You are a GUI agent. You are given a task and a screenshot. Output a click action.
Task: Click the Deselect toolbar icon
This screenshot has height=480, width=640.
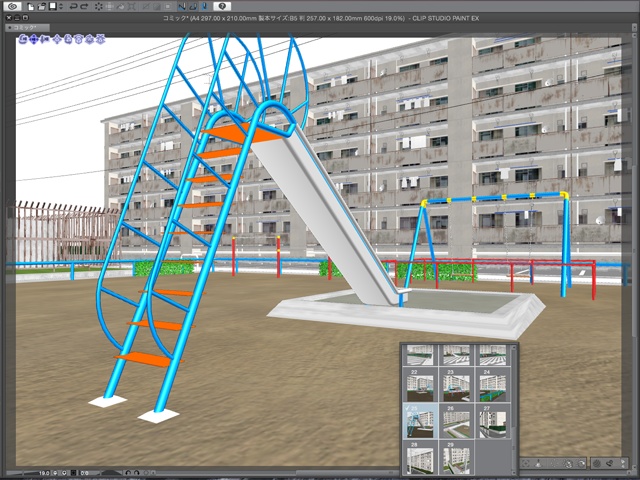pos(146,7)
